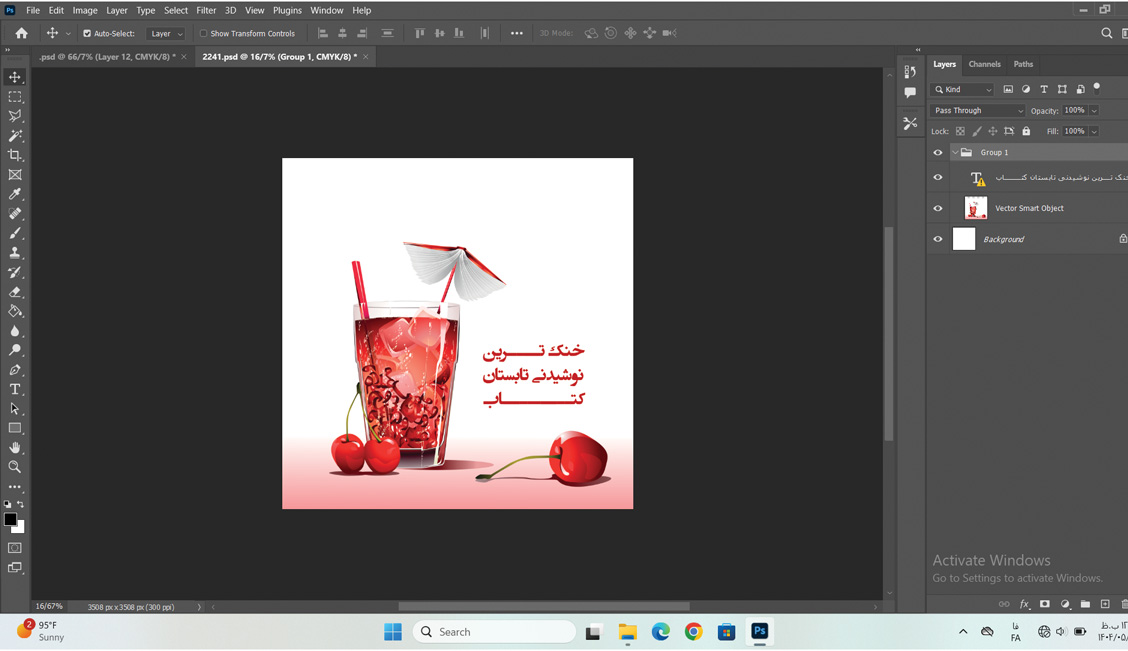
Task: Open tool preset picker arrow
Action: 68,33
